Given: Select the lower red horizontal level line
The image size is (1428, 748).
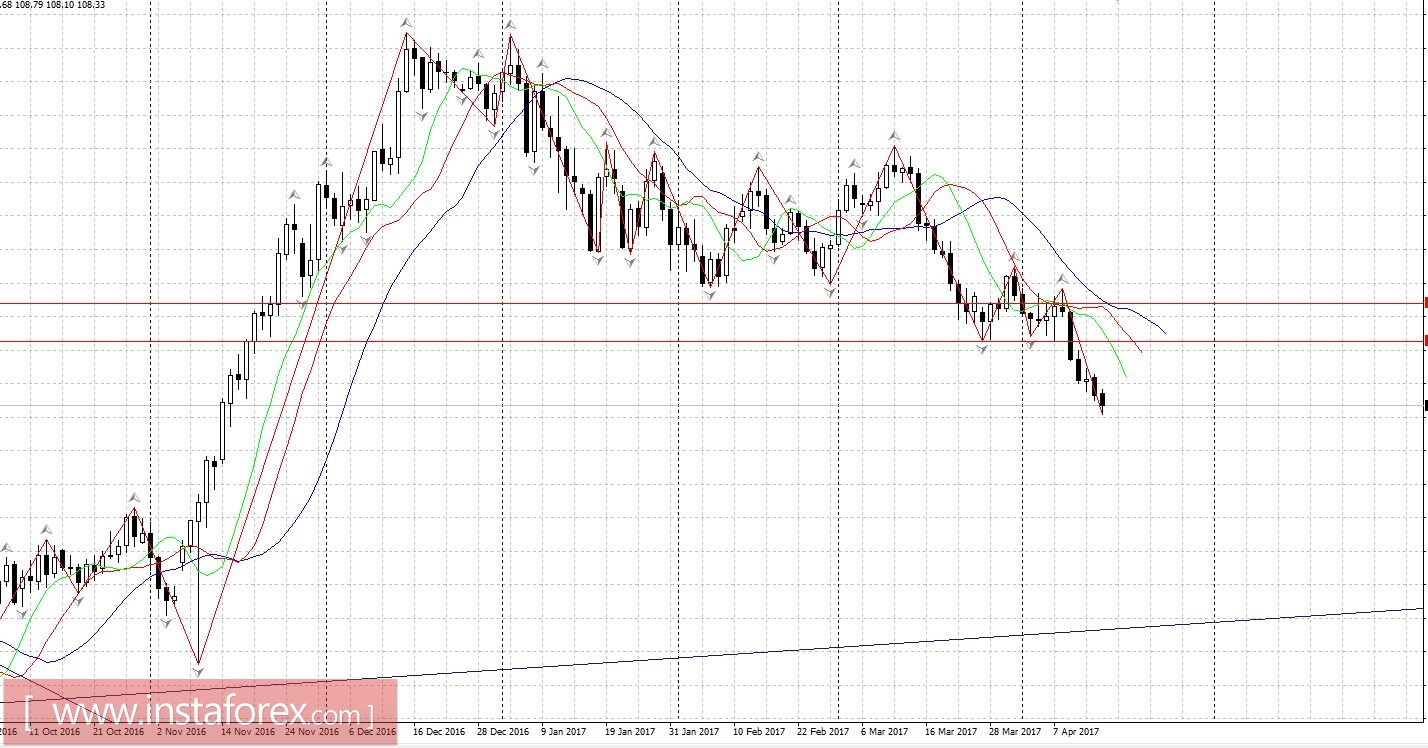Looking at the screenshot, I should coord(710,341).
